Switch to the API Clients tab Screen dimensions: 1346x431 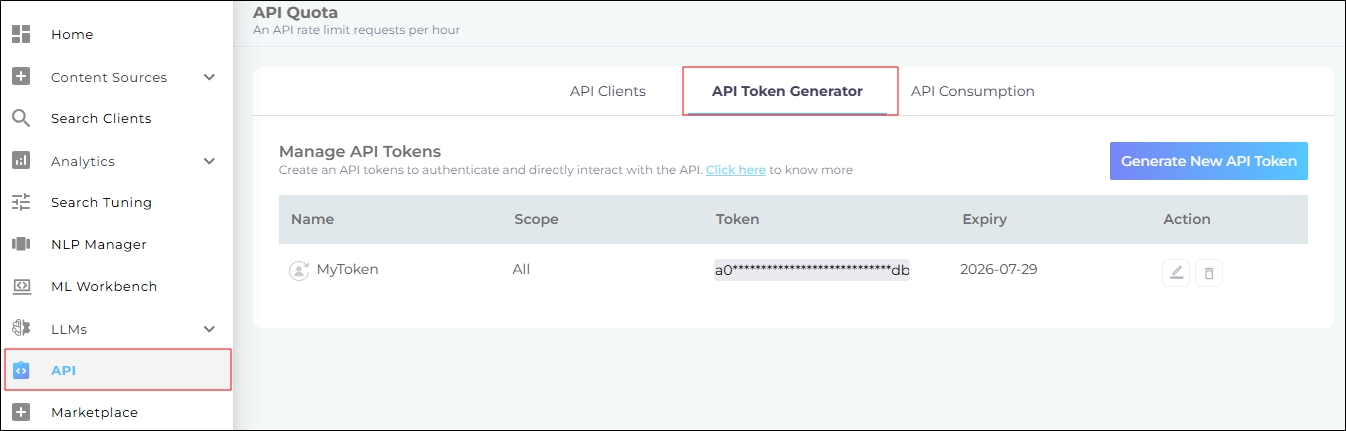coord(608,91)
